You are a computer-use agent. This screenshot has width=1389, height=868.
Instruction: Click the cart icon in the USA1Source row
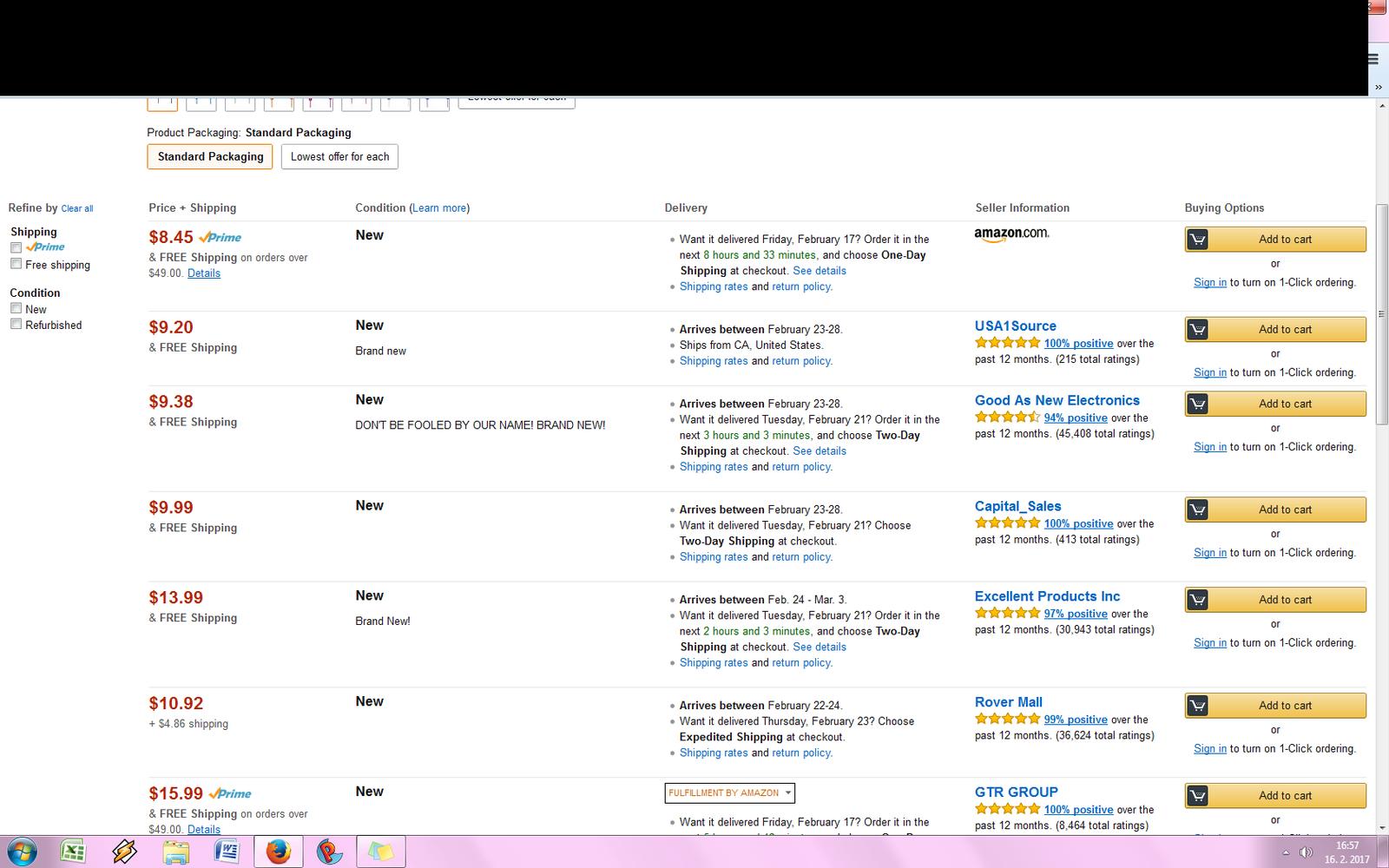[x=1197, y=330]
